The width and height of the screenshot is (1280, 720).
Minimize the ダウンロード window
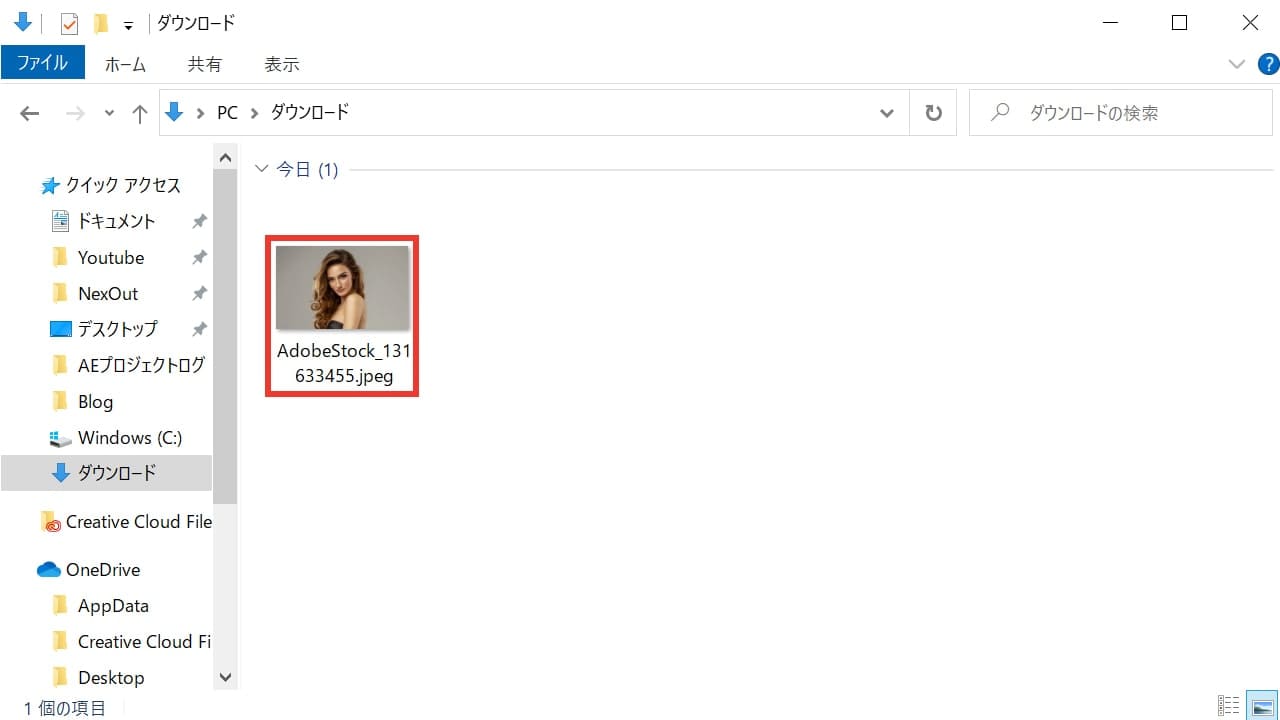(1108, 23)
